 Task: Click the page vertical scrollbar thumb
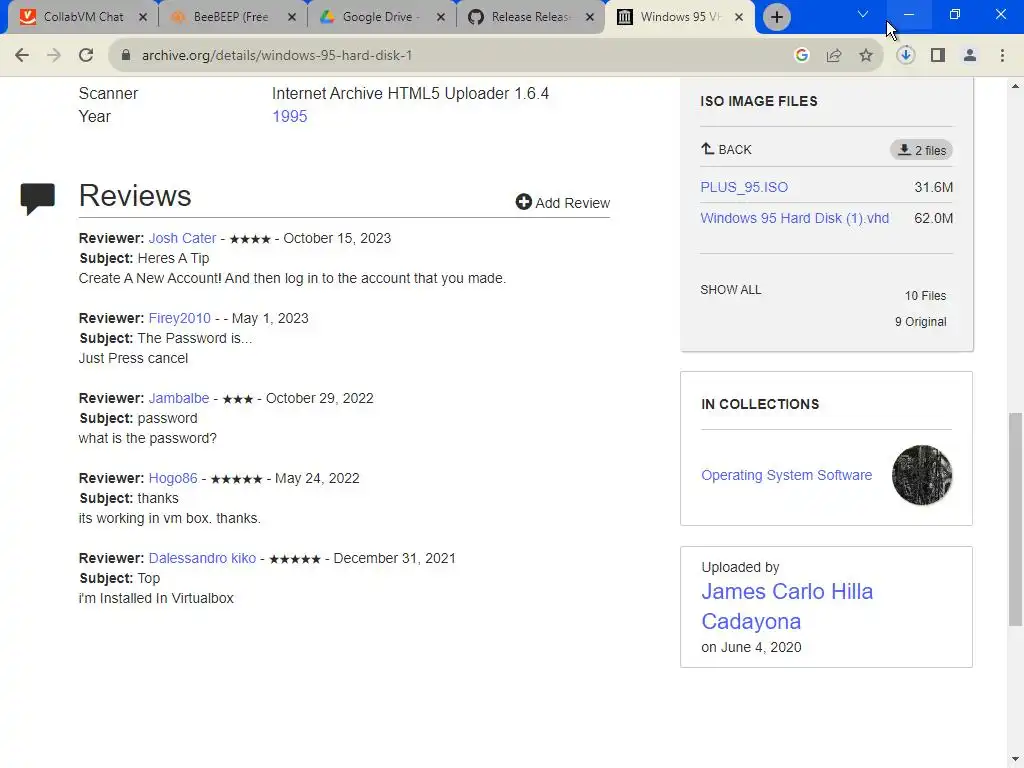click(x=1016, y=519)
